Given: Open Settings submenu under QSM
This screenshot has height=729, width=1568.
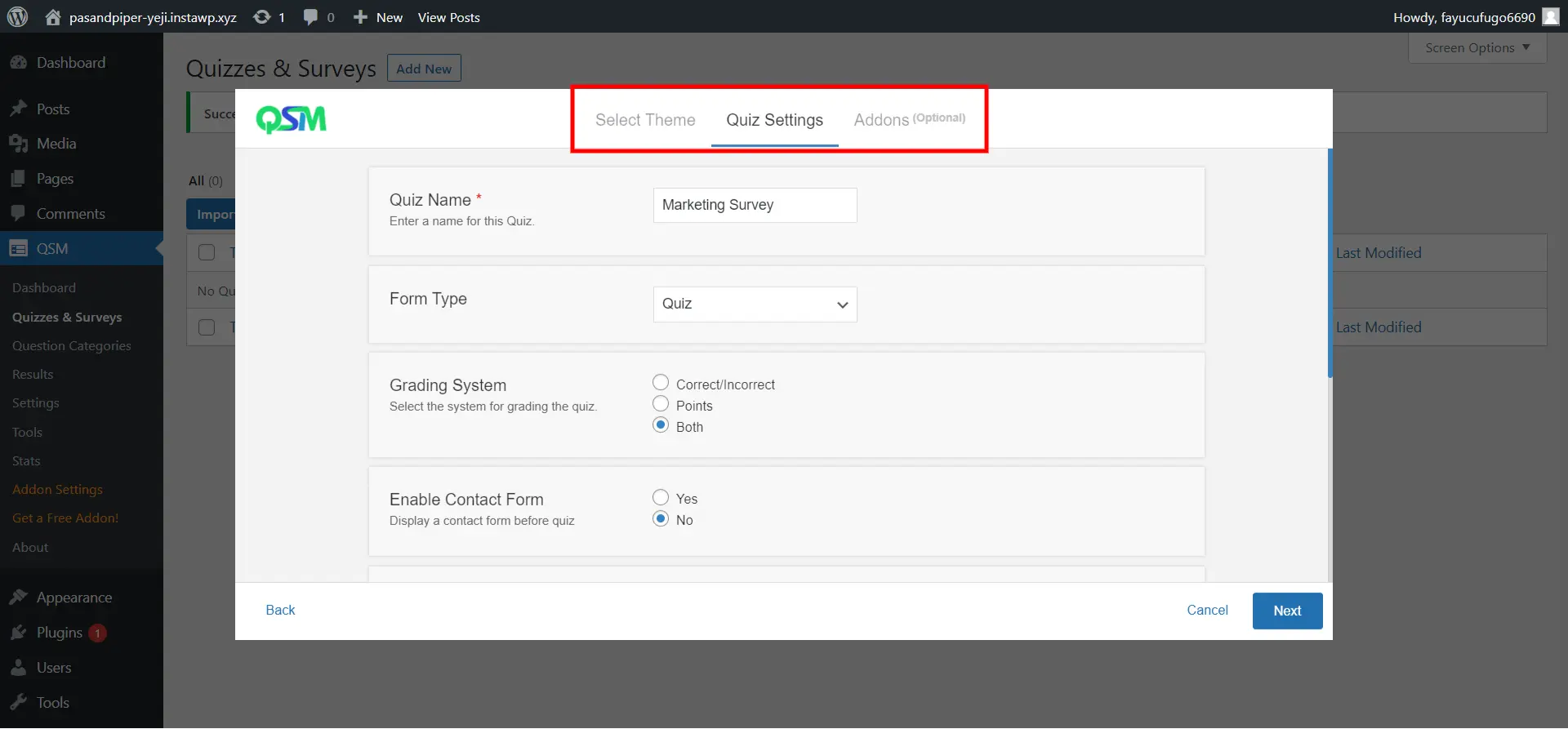Looking at the screenshot, I should click(36, 403).
